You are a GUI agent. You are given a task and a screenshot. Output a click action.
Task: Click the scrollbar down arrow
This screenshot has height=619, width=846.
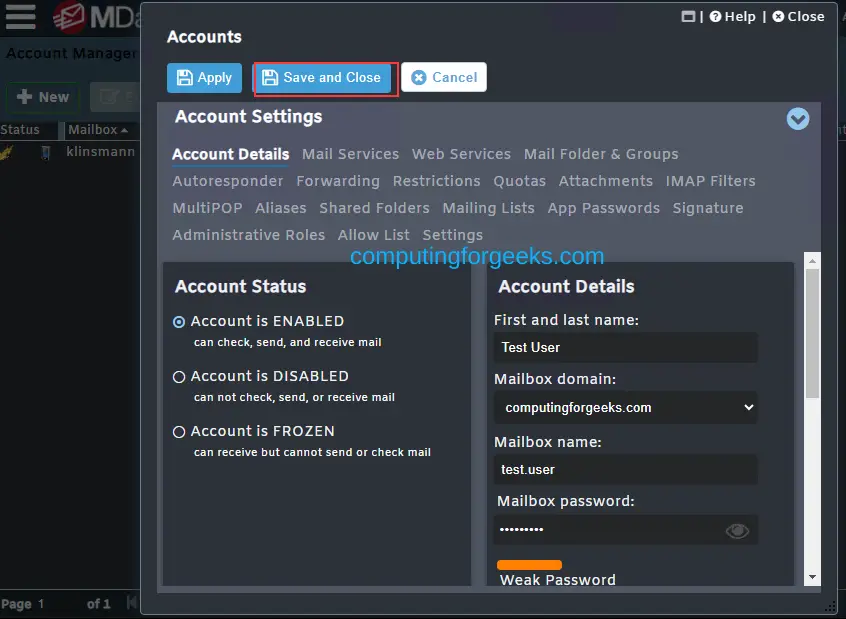[813, 577]
